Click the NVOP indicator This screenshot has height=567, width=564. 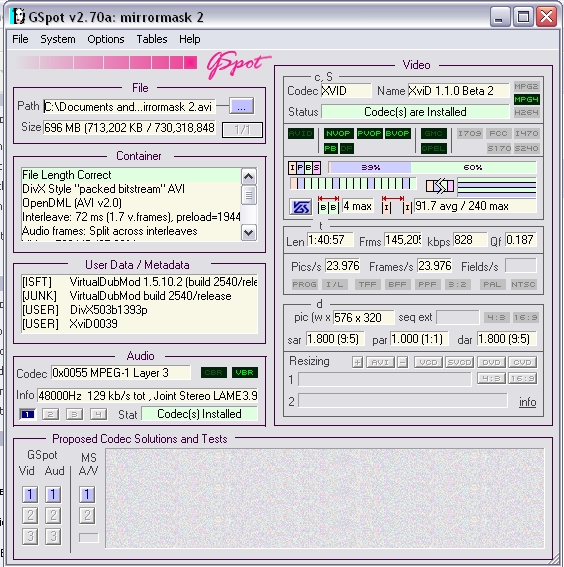click(x=338, y=133)
